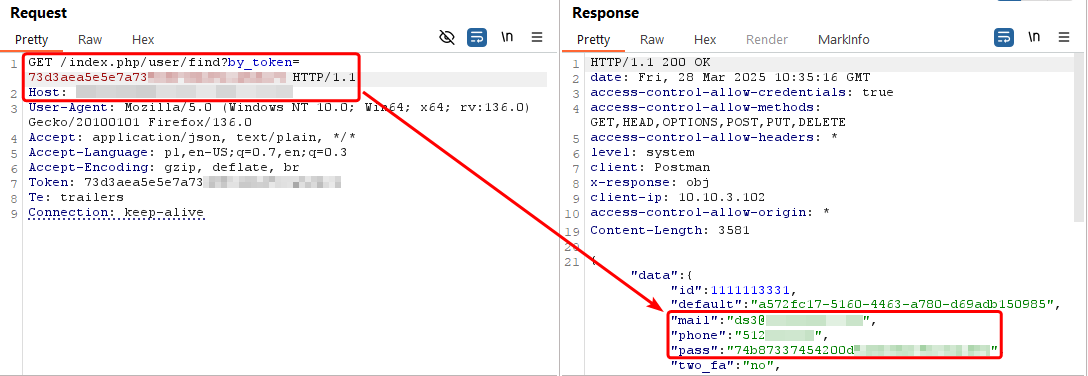The width and height of the screenshot is (1088, 376).
Task: Click the "phone":"512 JSON field
Action: click(749, 336)
